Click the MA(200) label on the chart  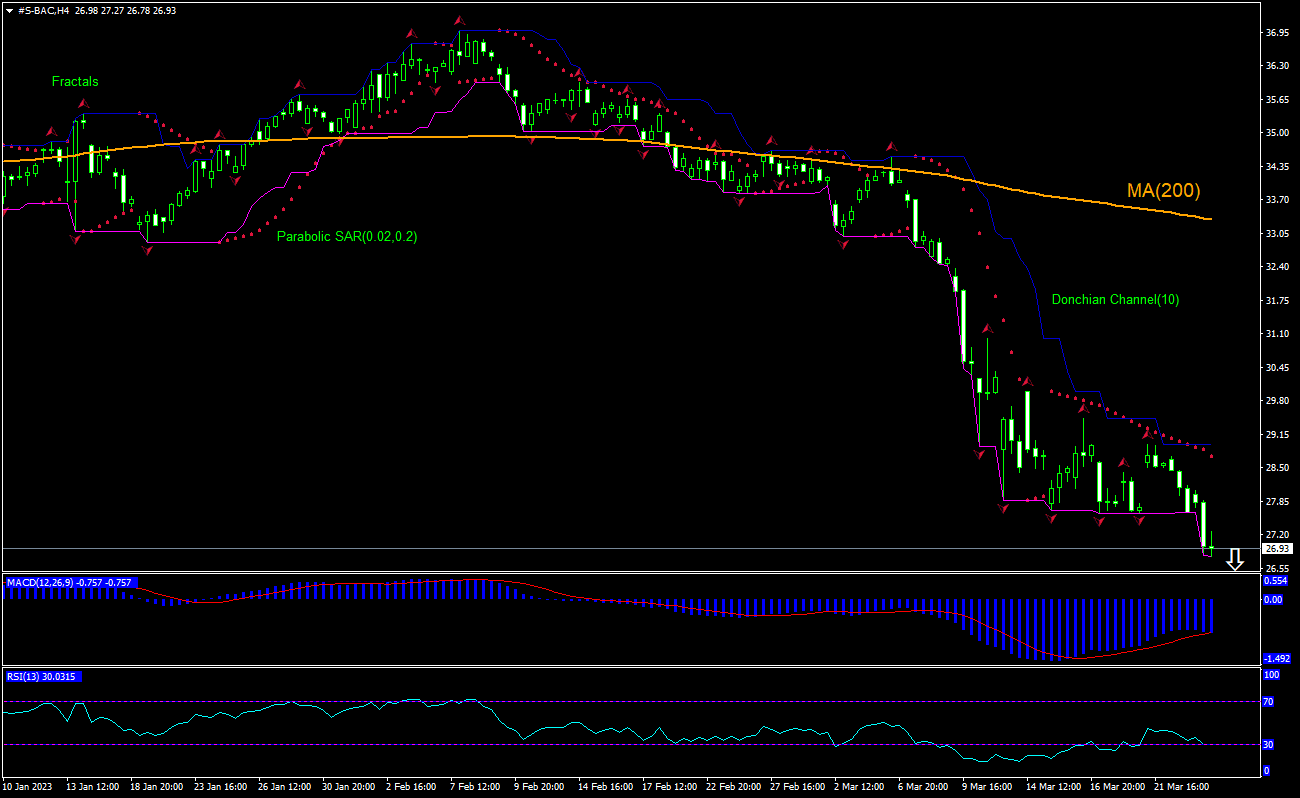1163,188
